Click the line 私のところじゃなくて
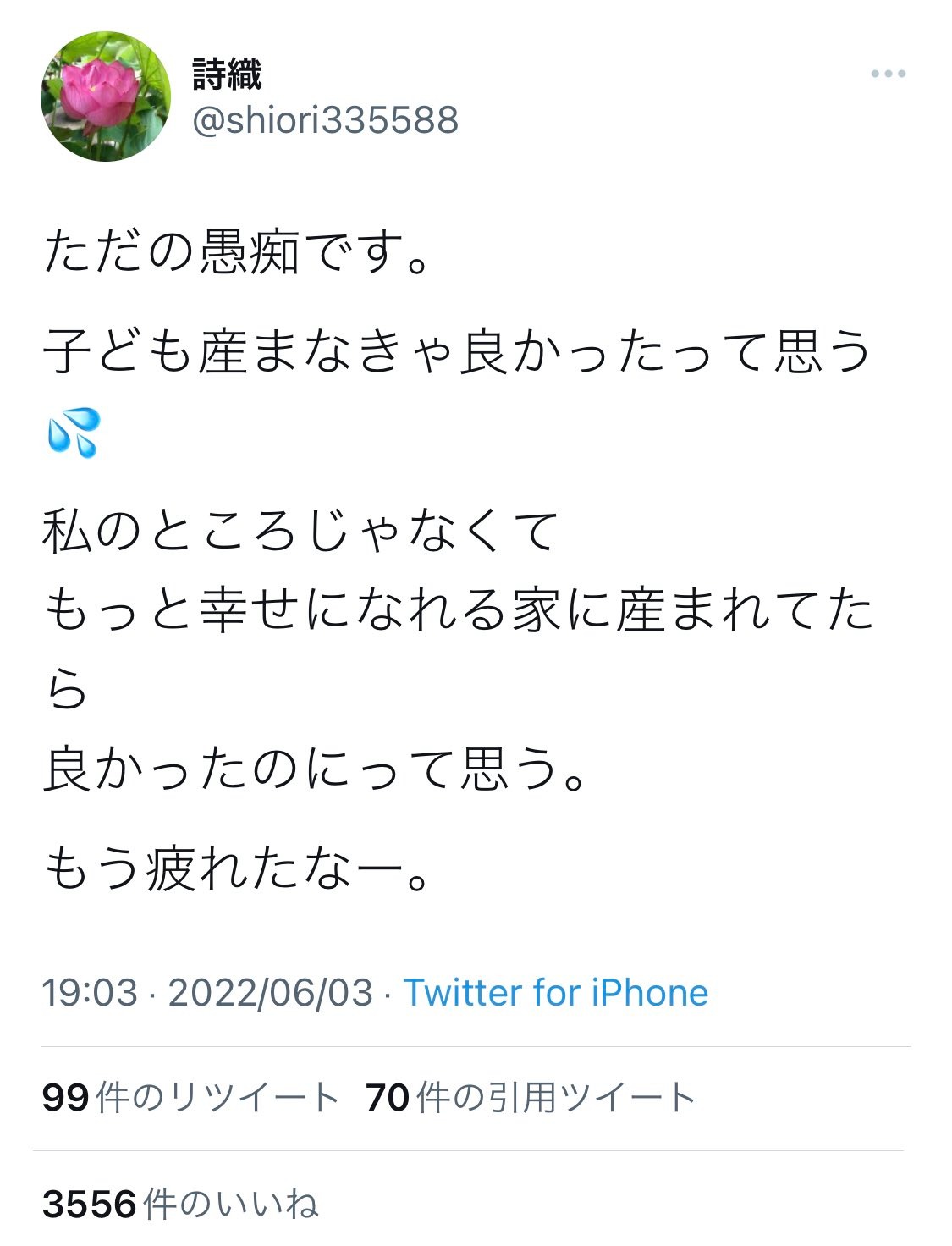The width and height of the screenshot is (952, 1246). 301,532
